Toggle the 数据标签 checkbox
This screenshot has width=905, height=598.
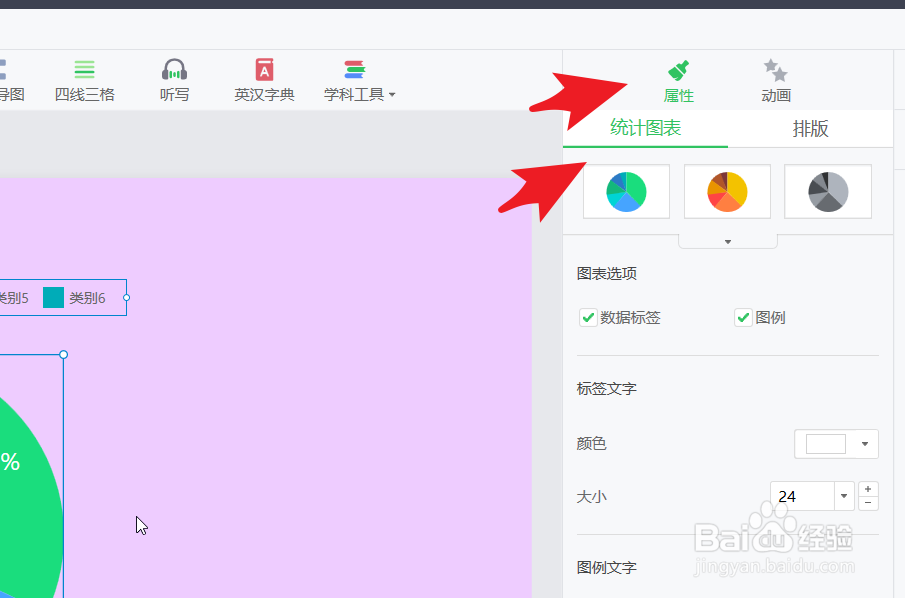pos(588,317)
